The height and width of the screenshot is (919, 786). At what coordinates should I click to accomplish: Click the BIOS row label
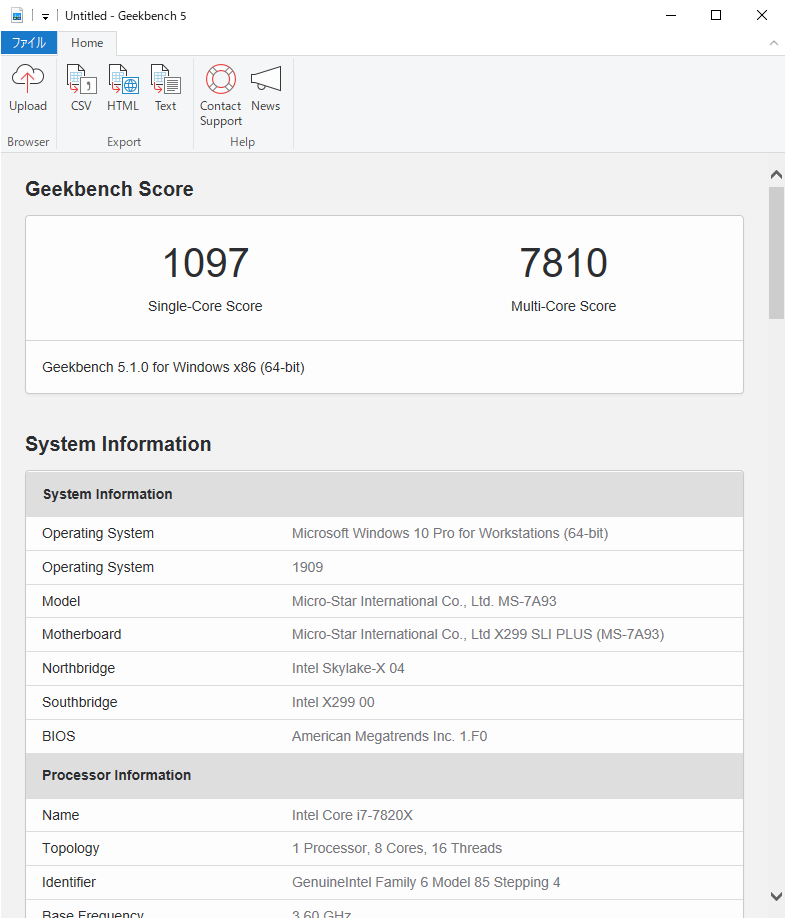click(59, 736)
